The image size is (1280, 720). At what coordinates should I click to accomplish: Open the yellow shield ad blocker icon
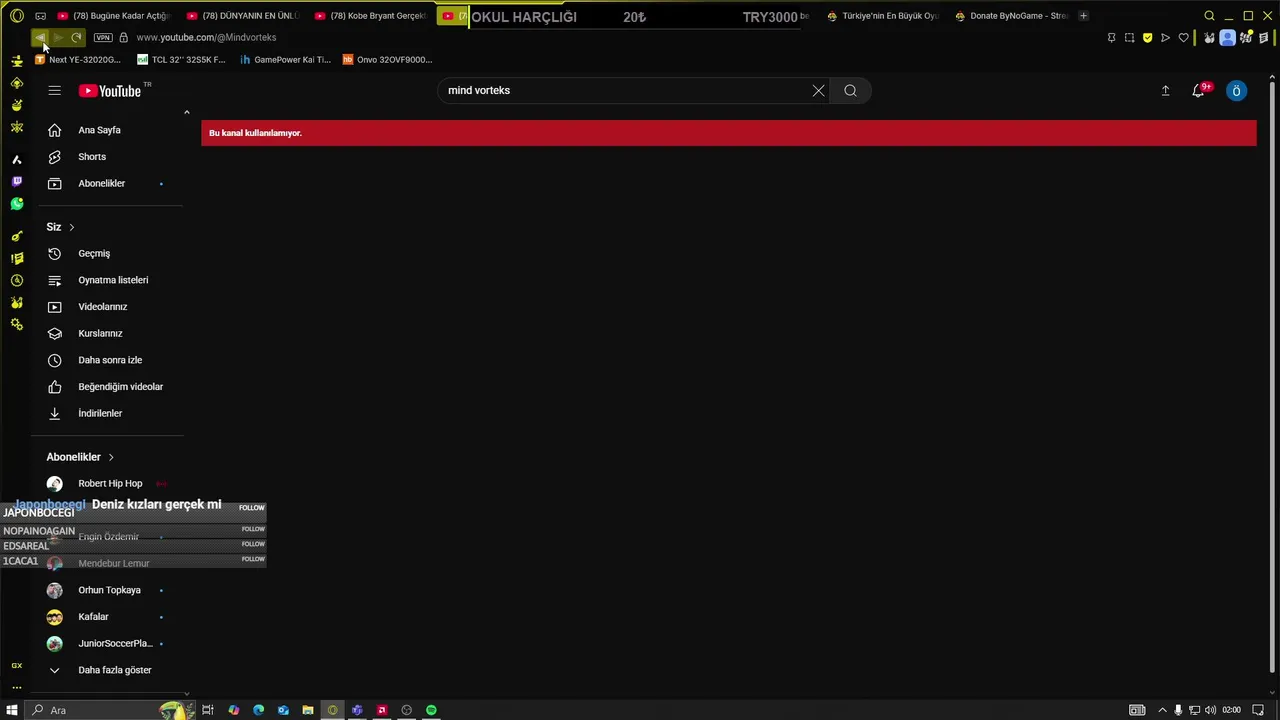click(x=1147, y=38)
